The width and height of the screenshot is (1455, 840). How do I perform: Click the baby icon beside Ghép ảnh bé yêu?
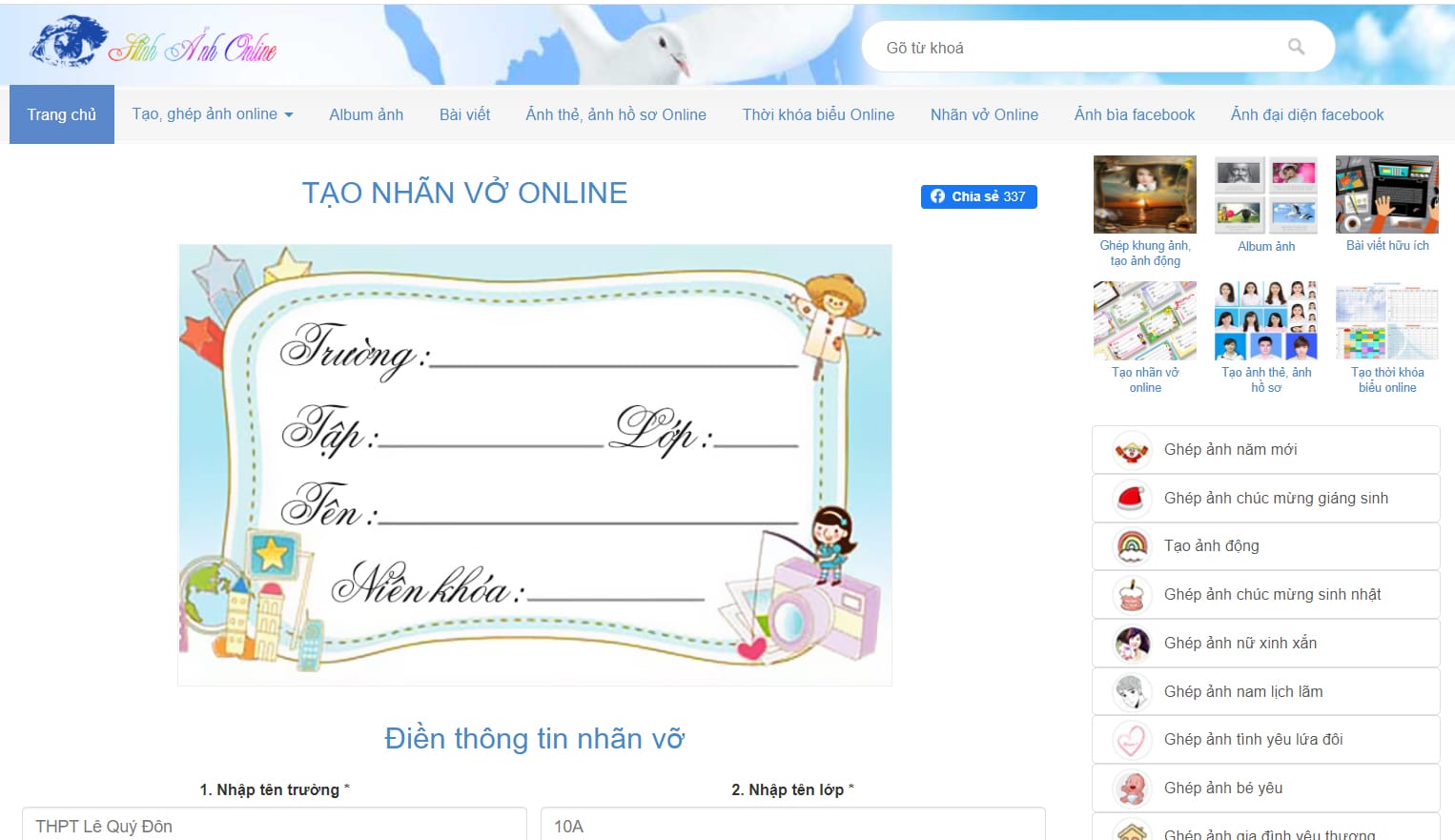pyautogui.click(x=1129, y=788)
